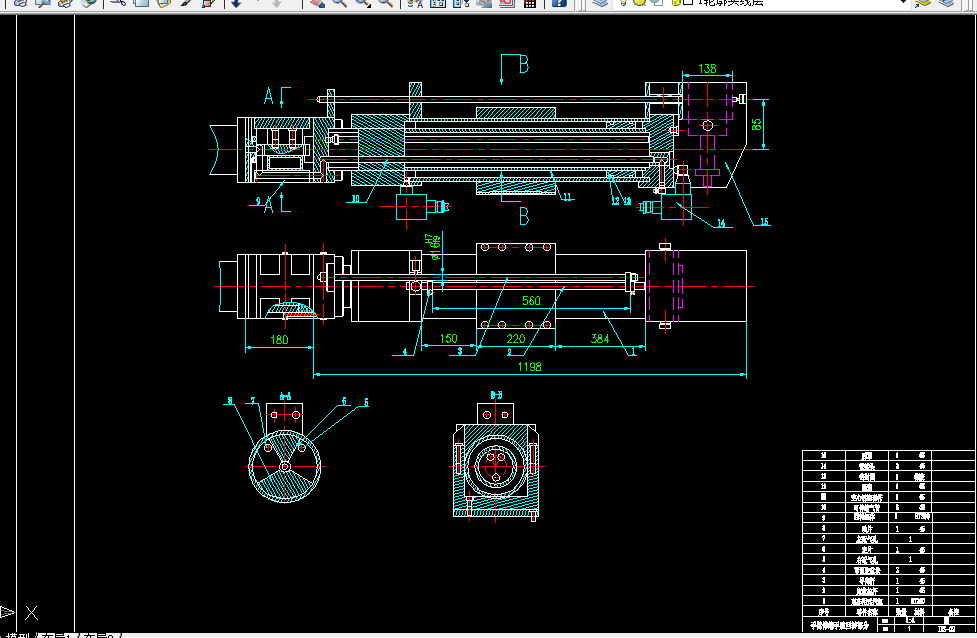Click the Zoom Previous magnifier
This screenshot has width=977, height=638.
point(386,2)
